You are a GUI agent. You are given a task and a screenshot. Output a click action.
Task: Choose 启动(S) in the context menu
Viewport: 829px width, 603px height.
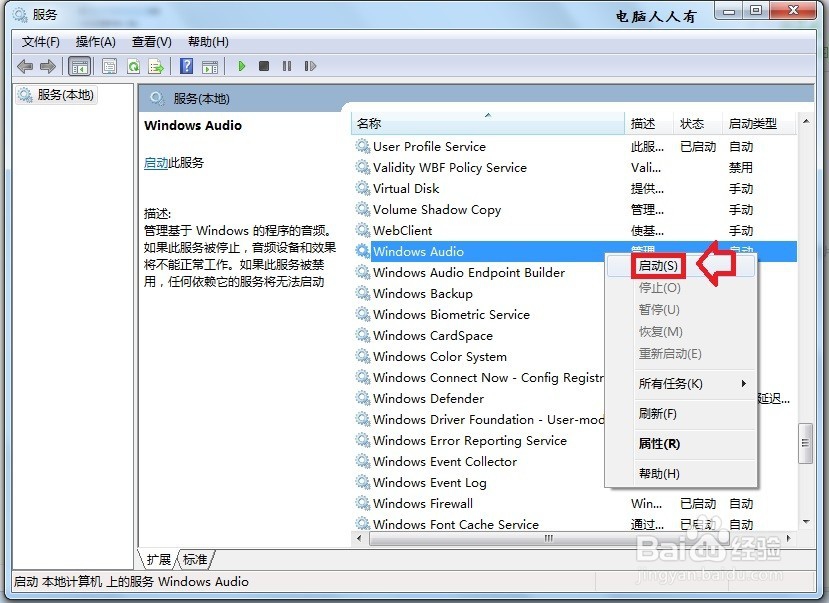tap(682, 266)
